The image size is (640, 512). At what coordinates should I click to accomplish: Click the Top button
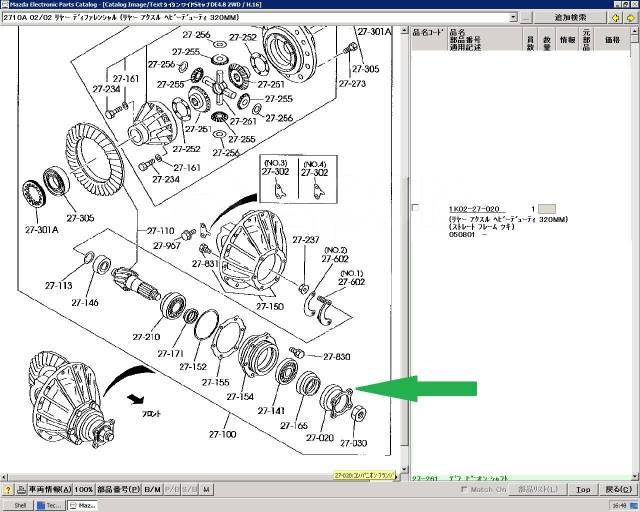pyautogui.click(x=582, y=490)
